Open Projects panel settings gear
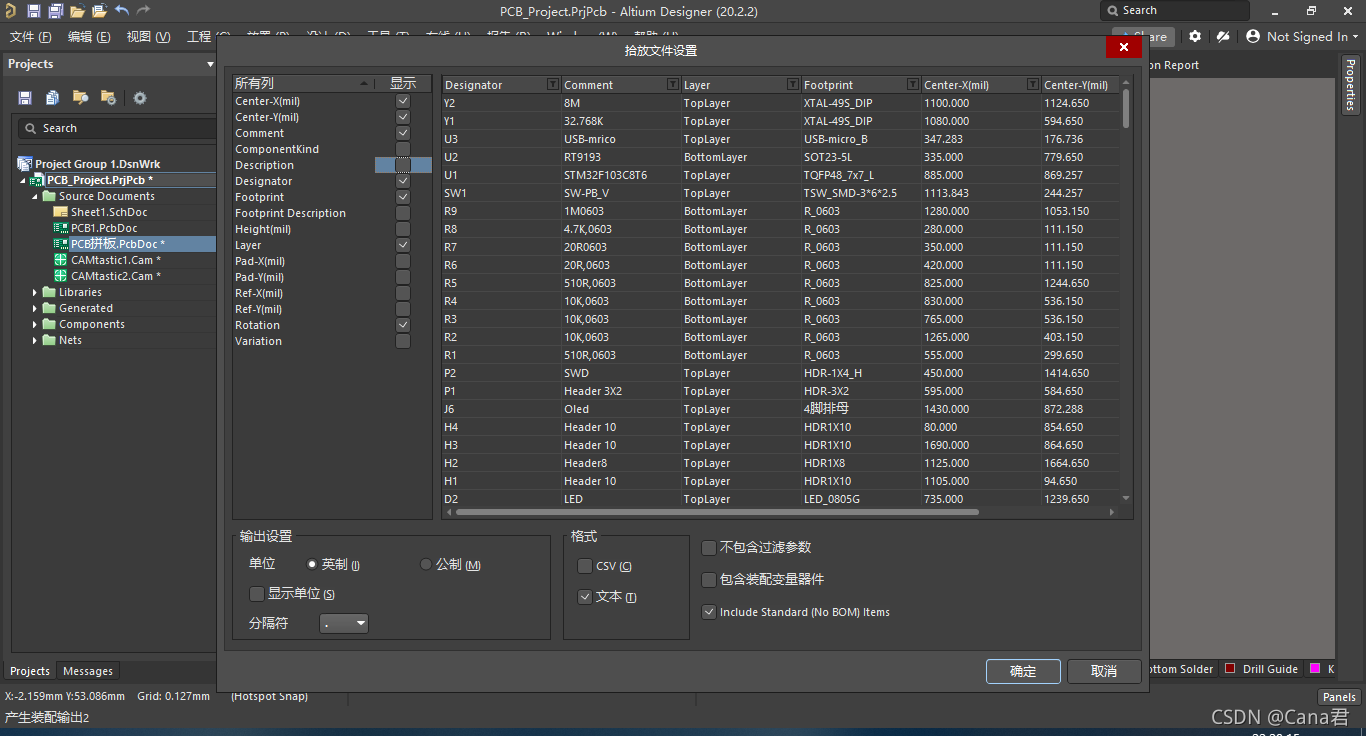 pyautogui.click(x=140, y=98)
